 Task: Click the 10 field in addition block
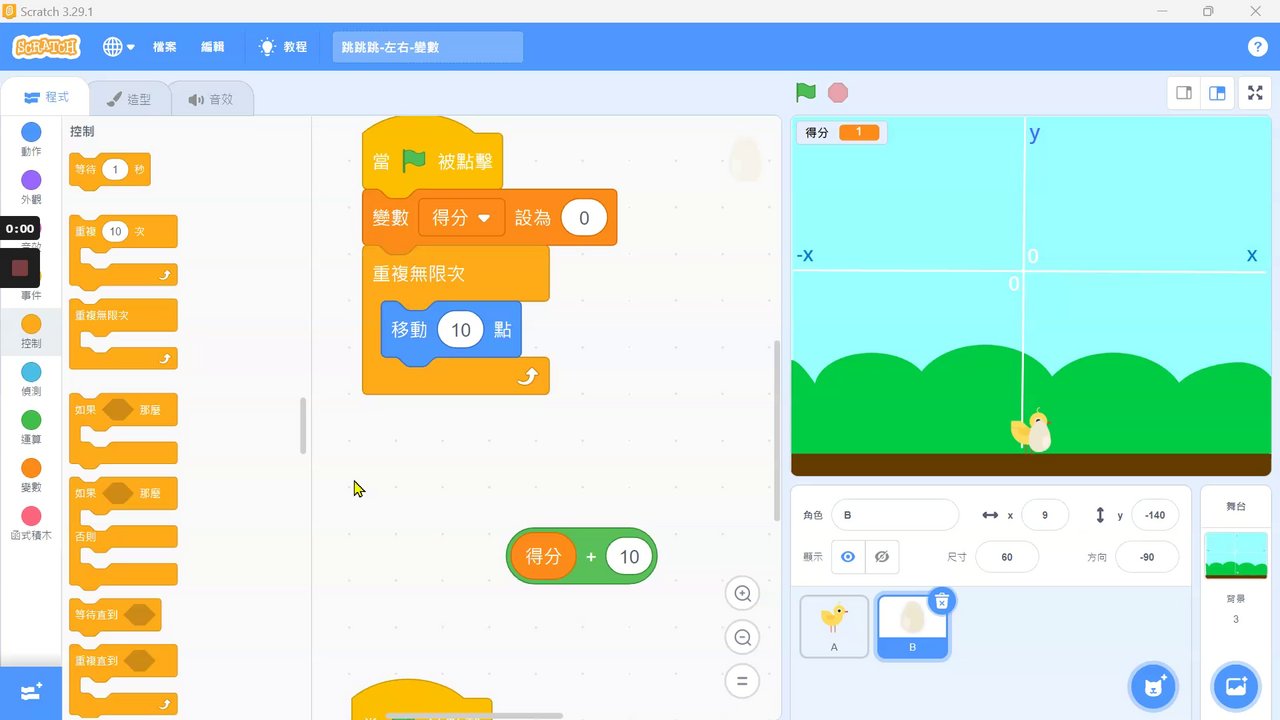click(x=629, y=556)
